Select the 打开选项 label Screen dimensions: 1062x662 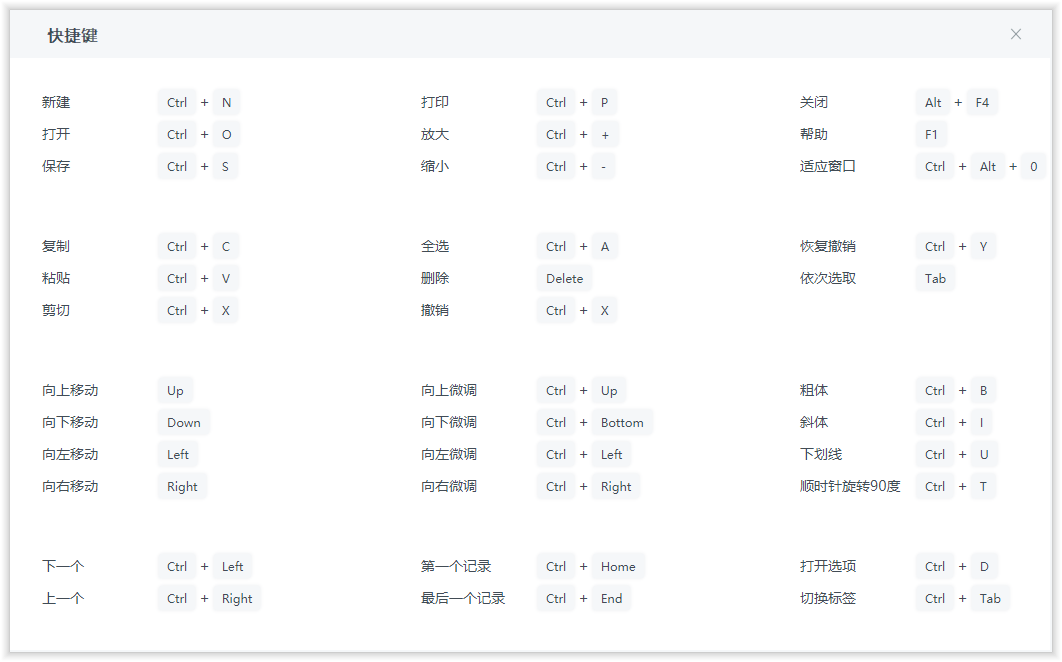click(x=828, y=566)
